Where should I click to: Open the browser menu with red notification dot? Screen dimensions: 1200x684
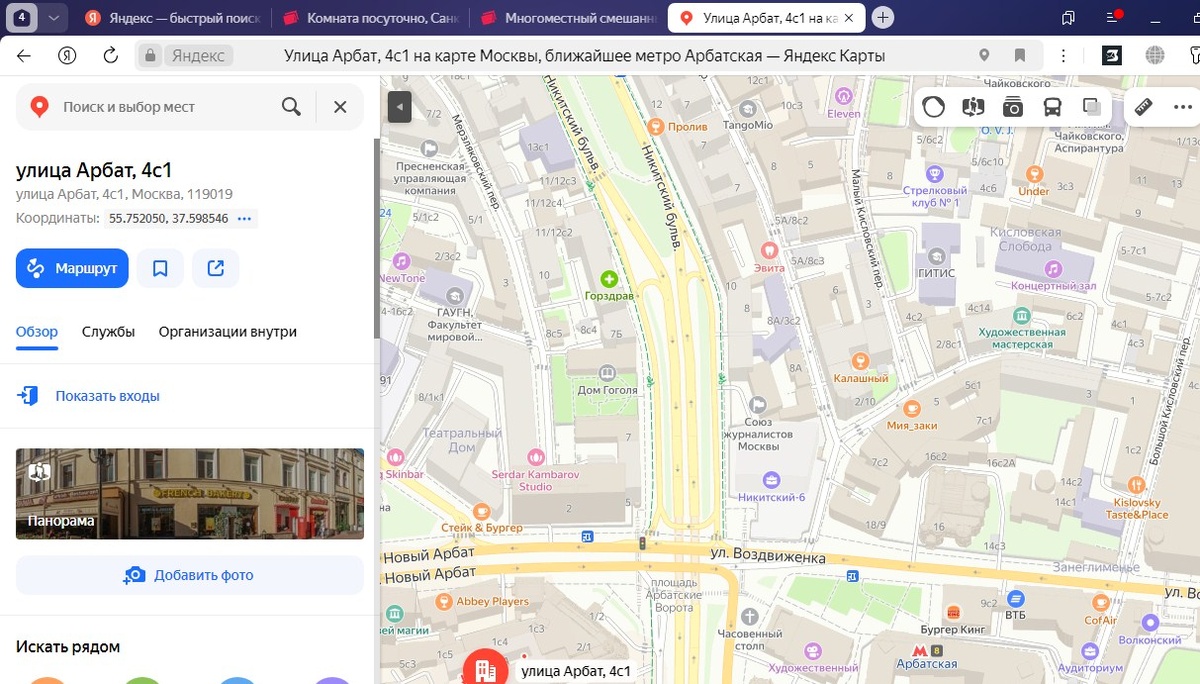click(1113, 18)
